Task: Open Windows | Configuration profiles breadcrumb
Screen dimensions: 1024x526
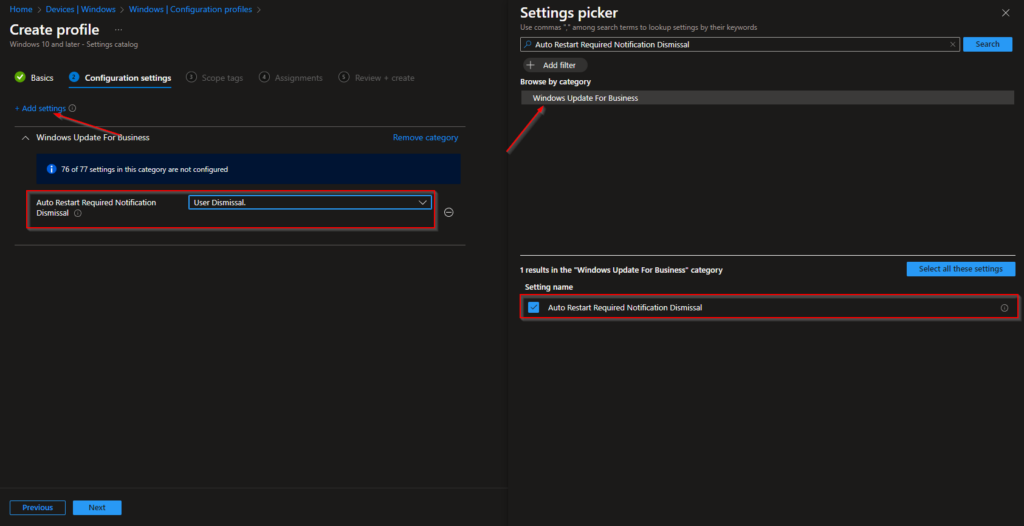Action: pos(190,10)
